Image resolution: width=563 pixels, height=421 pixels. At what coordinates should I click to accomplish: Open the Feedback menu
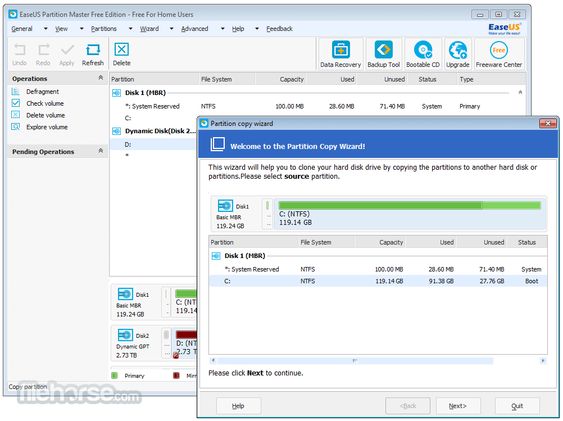point(279,29)
